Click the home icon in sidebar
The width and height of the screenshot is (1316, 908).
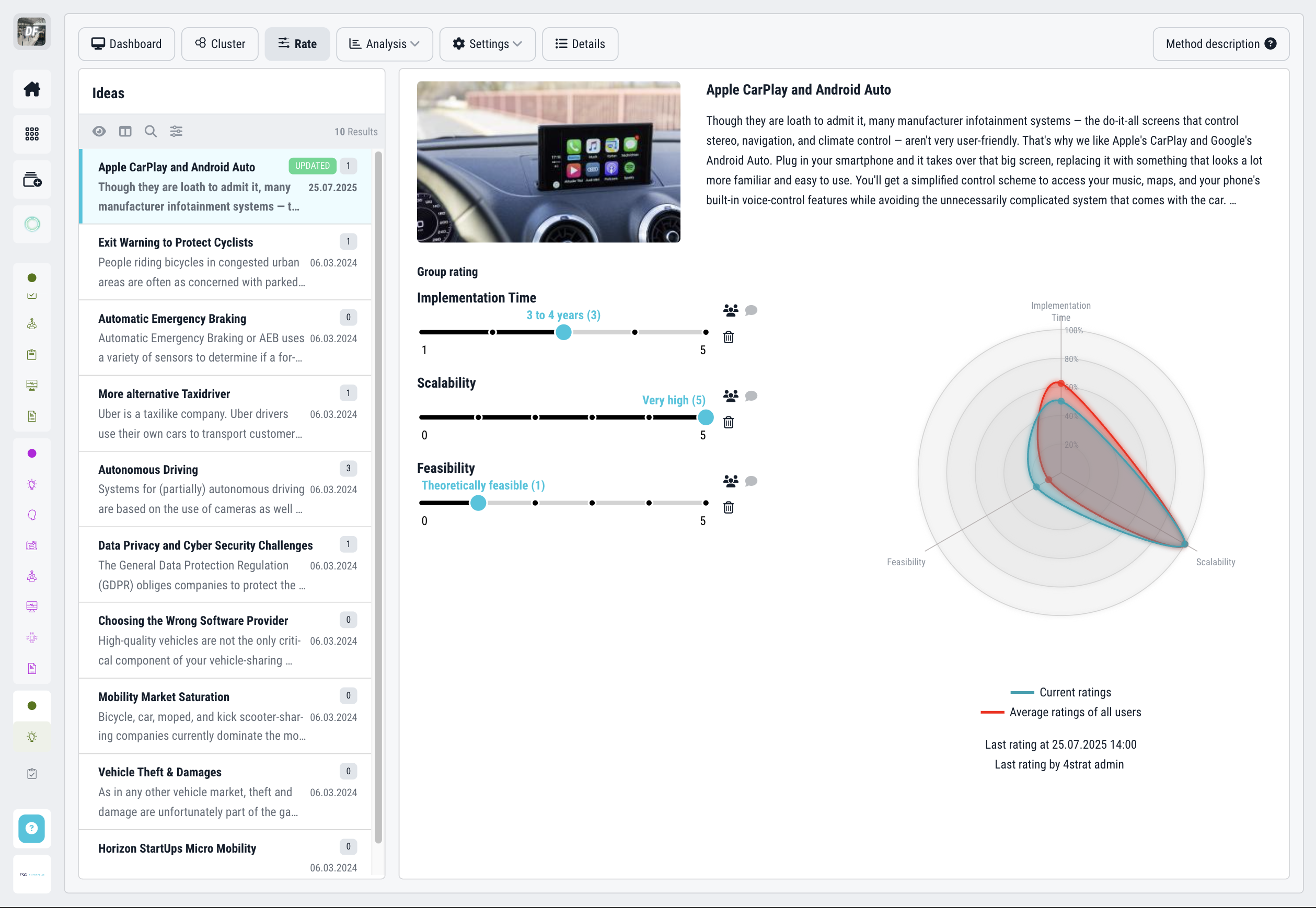pos(32,89)
